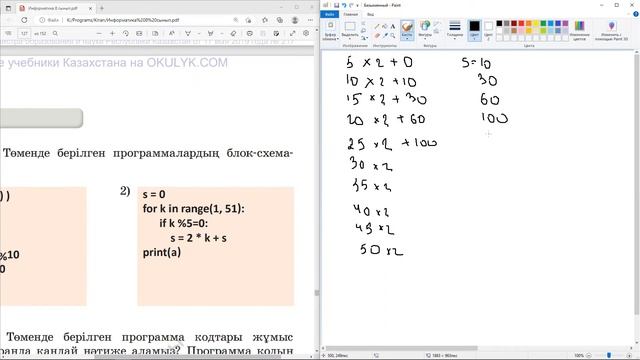Pick the red color swatch
This screenshot has width=640, height=360.
click(521, 23)
